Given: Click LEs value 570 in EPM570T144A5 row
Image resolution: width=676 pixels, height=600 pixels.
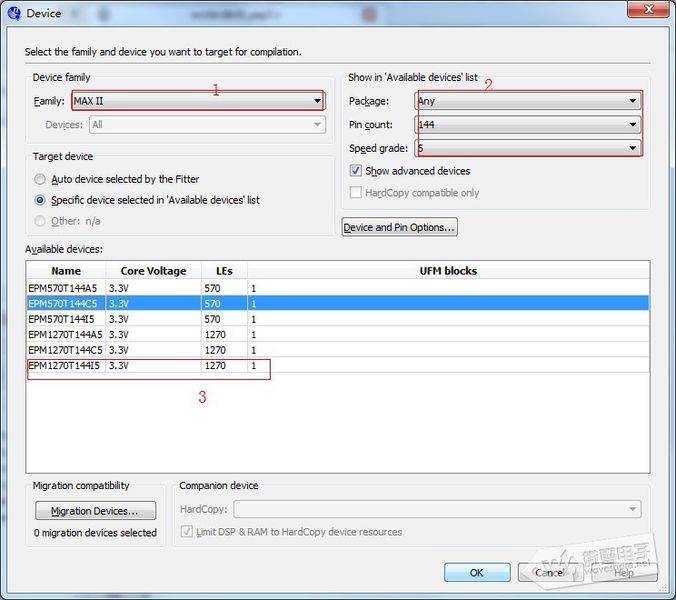Looking at the screenshot, I should (213, 288).
